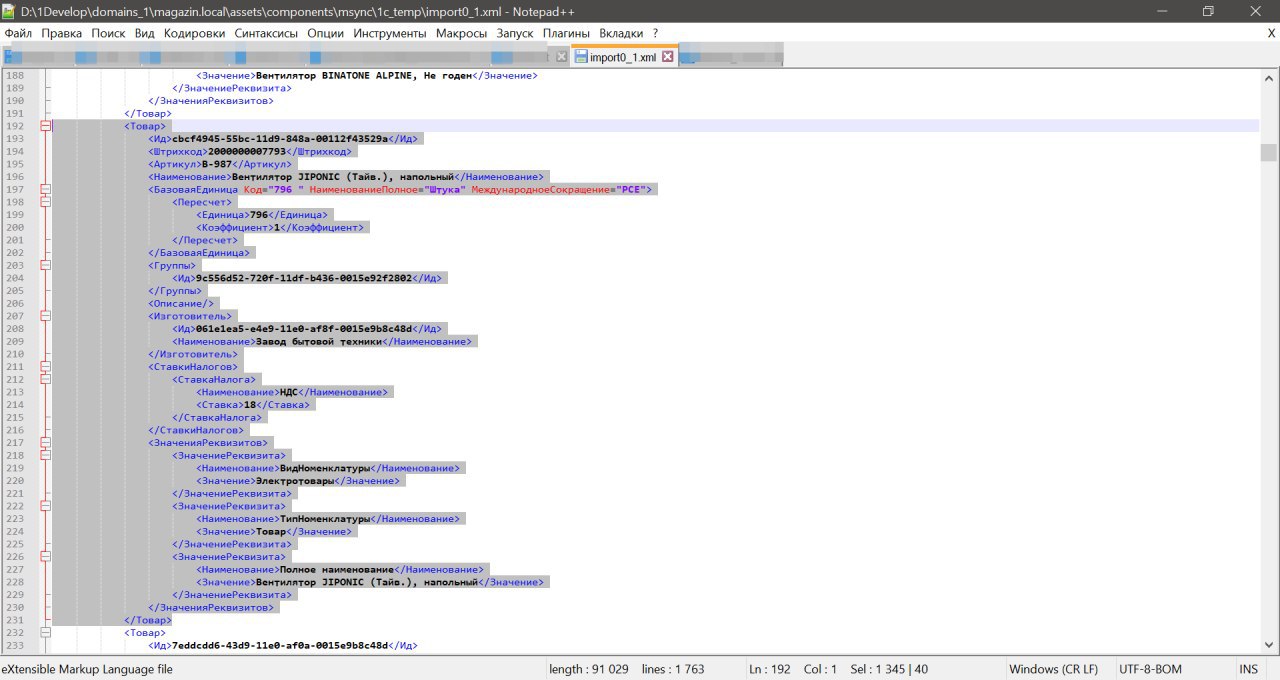Click the Артикул B-987 line
The image size is (1280, 680).
(x=220, y=164)
